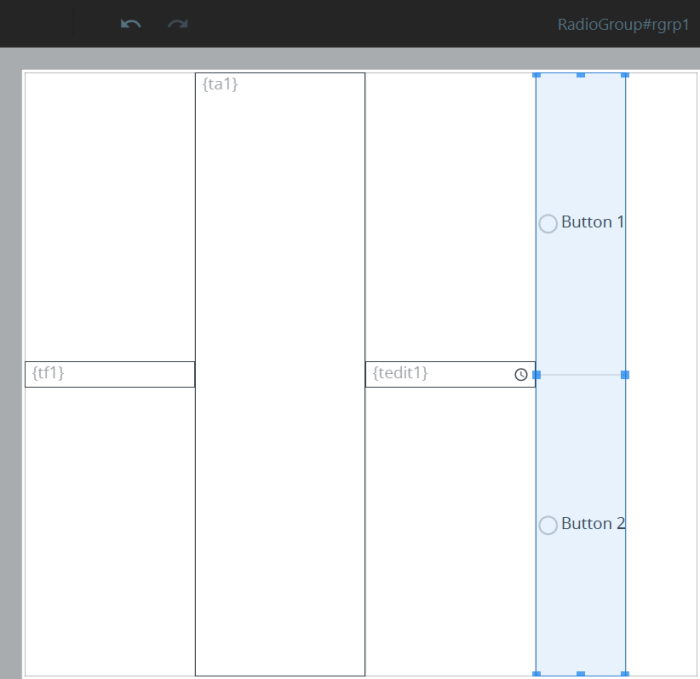The width and height of the screenshot is (700, 679).
Task: Click into the {tf1} text field
Action: [110, 374]
